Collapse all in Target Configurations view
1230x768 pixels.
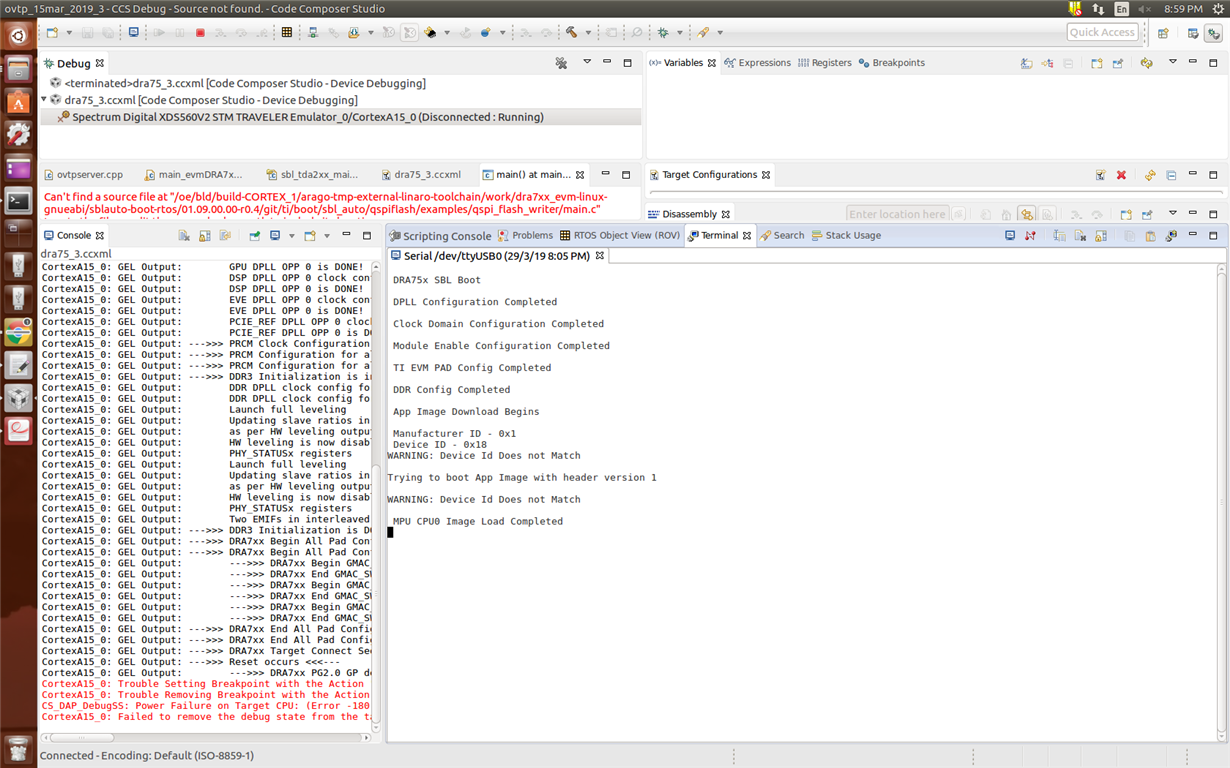pos(1171,175)
